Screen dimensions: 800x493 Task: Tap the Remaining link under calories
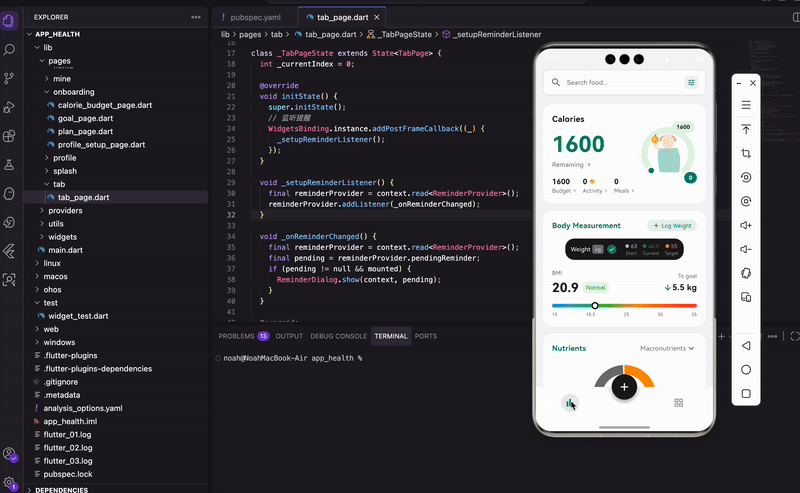pyautogui.click(x=571, y=164)
